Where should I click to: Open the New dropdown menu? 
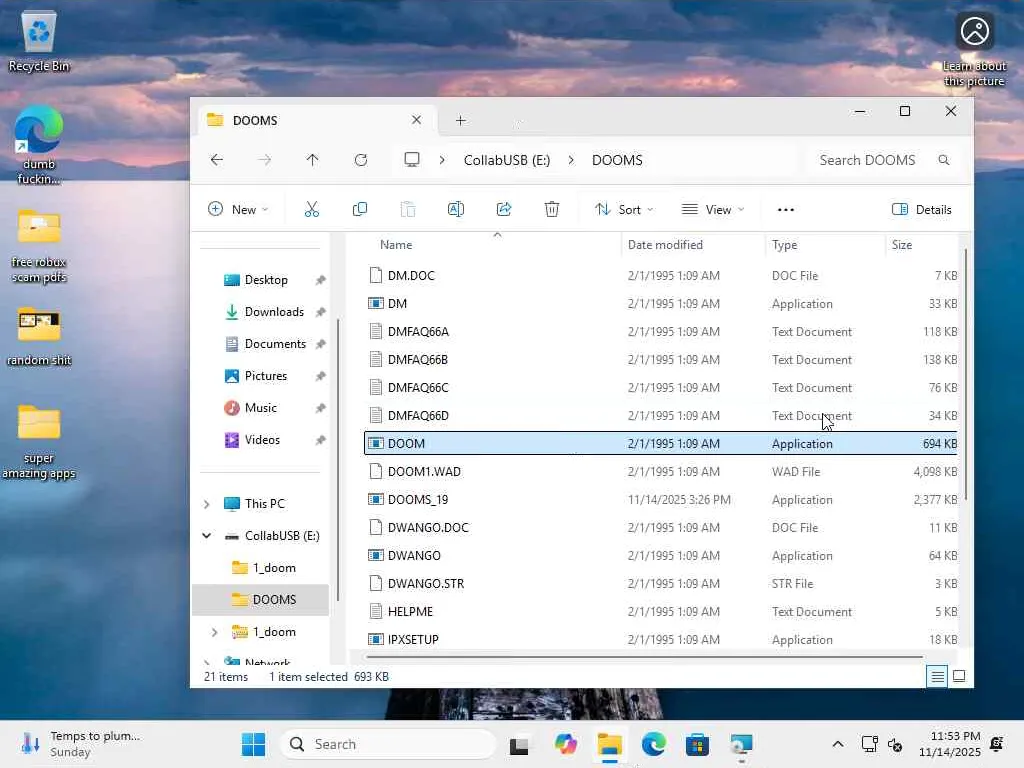coord(238,210)
